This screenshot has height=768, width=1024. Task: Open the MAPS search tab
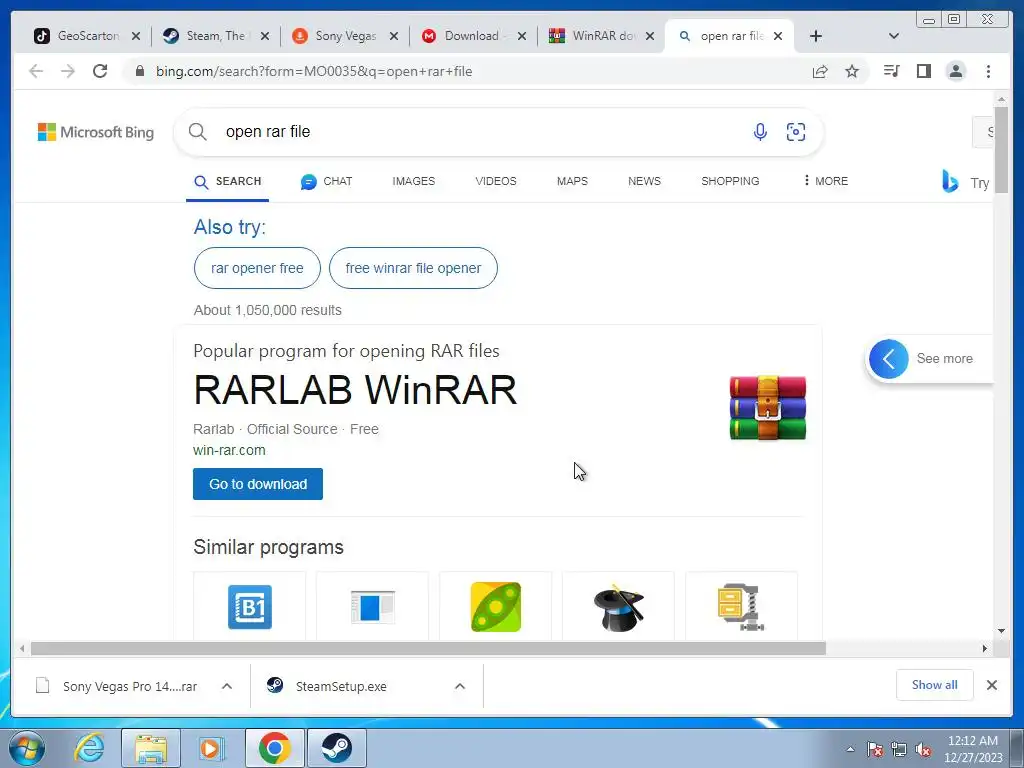click(x=572, y=182)
